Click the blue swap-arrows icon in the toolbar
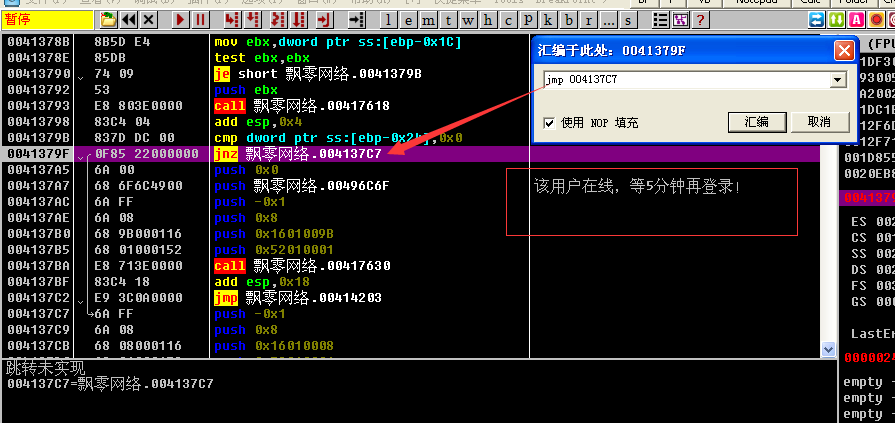The height and width of the screenshot is (423, 895). 817,20
